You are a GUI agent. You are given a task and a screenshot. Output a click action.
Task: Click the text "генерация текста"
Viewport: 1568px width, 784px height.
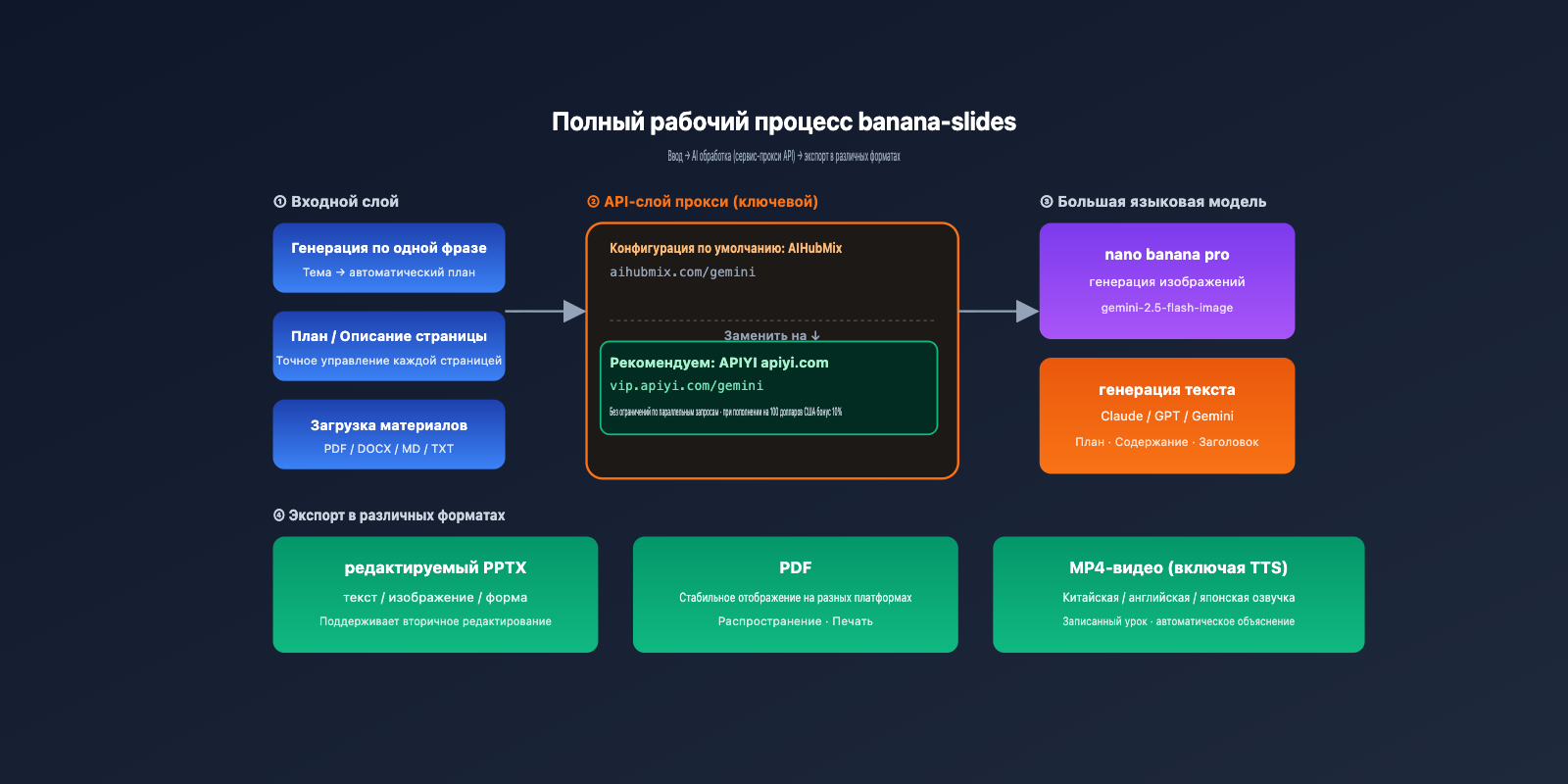click(x=1167, y=390)
